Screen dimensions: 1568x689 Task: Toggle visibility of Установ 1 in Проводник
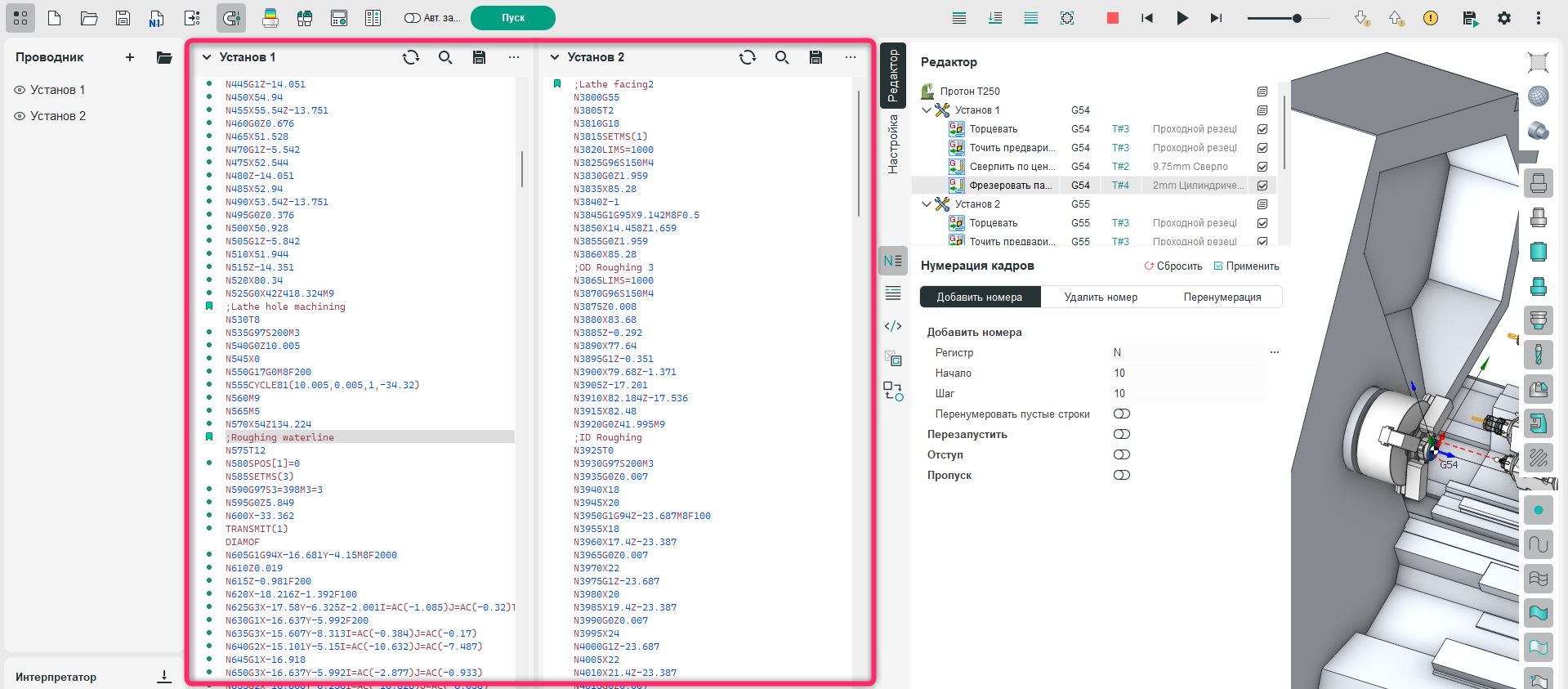pos(20,90)
